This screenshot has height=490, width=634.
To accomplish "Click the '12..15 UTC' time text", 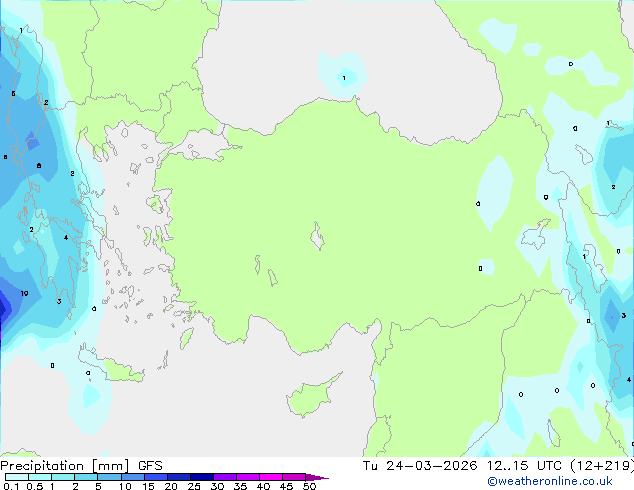I will point(524,466).
